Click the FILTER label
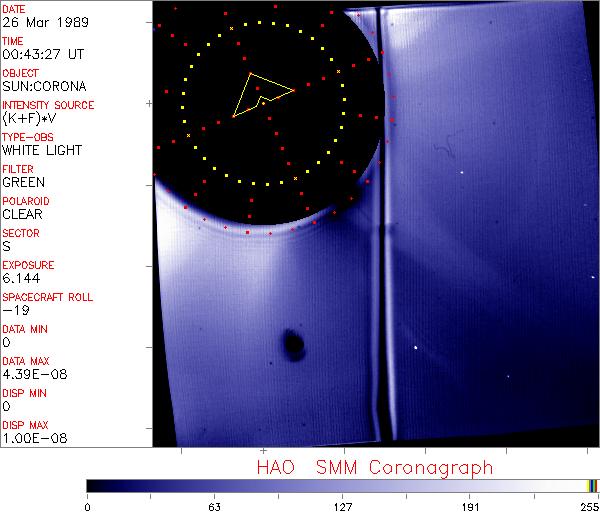 click(18, 169)
